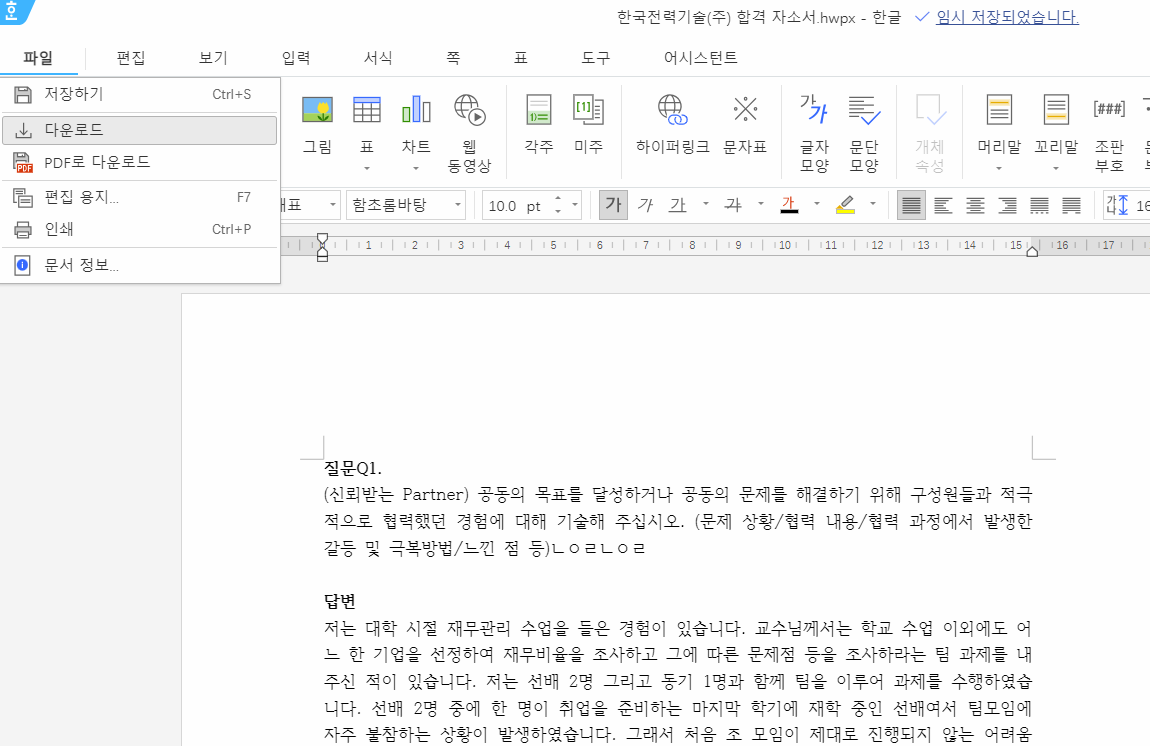Expand highlight color dropdown arrow
The width and height of the screenshot is (1150, 746).
point(872,204)
